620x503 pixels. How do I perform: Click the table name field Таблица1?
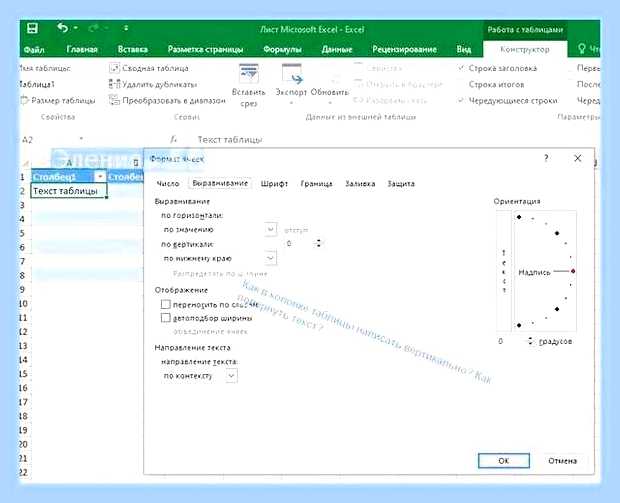pyautogui.click(x=38, y=84)
